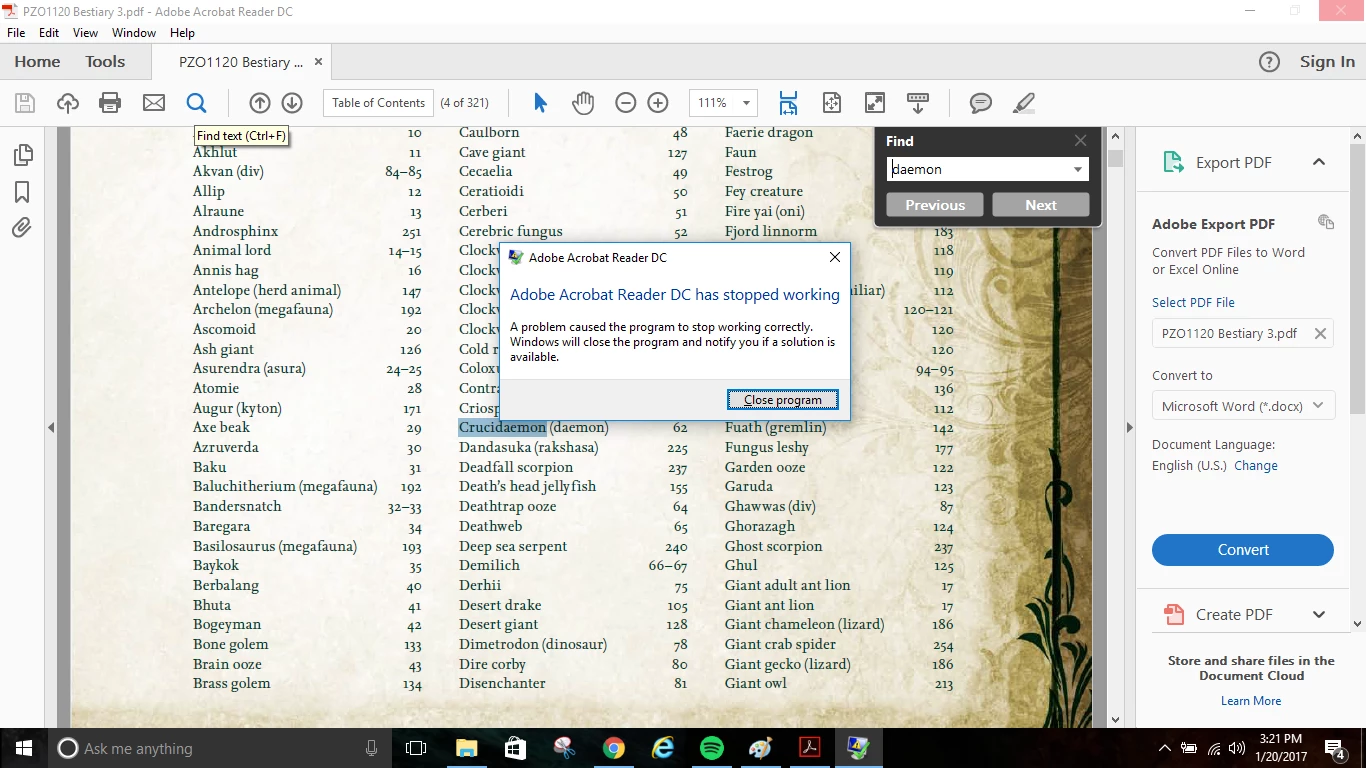Click the Table of Contents page field
The width and height of the screenshot is (1366, 768).
click(378, 103)
